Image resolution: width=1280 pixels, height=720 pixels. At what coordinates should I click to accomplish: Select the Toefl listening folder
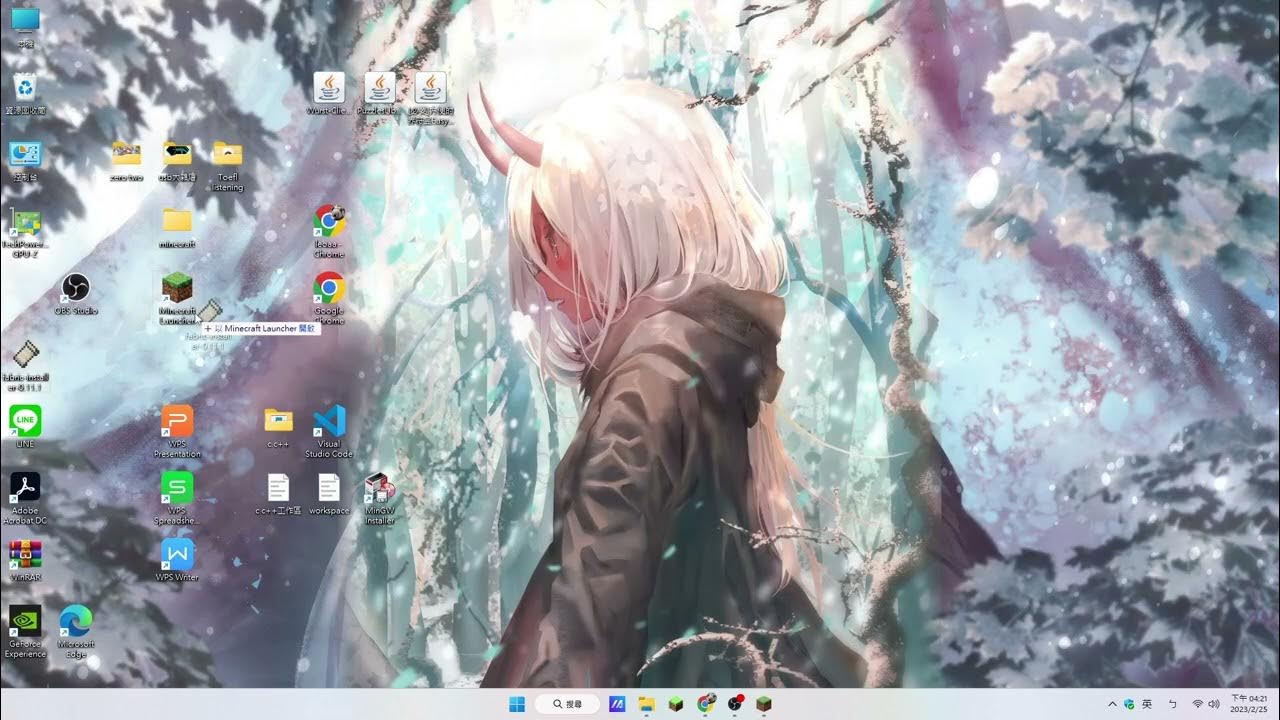(227, 165)
